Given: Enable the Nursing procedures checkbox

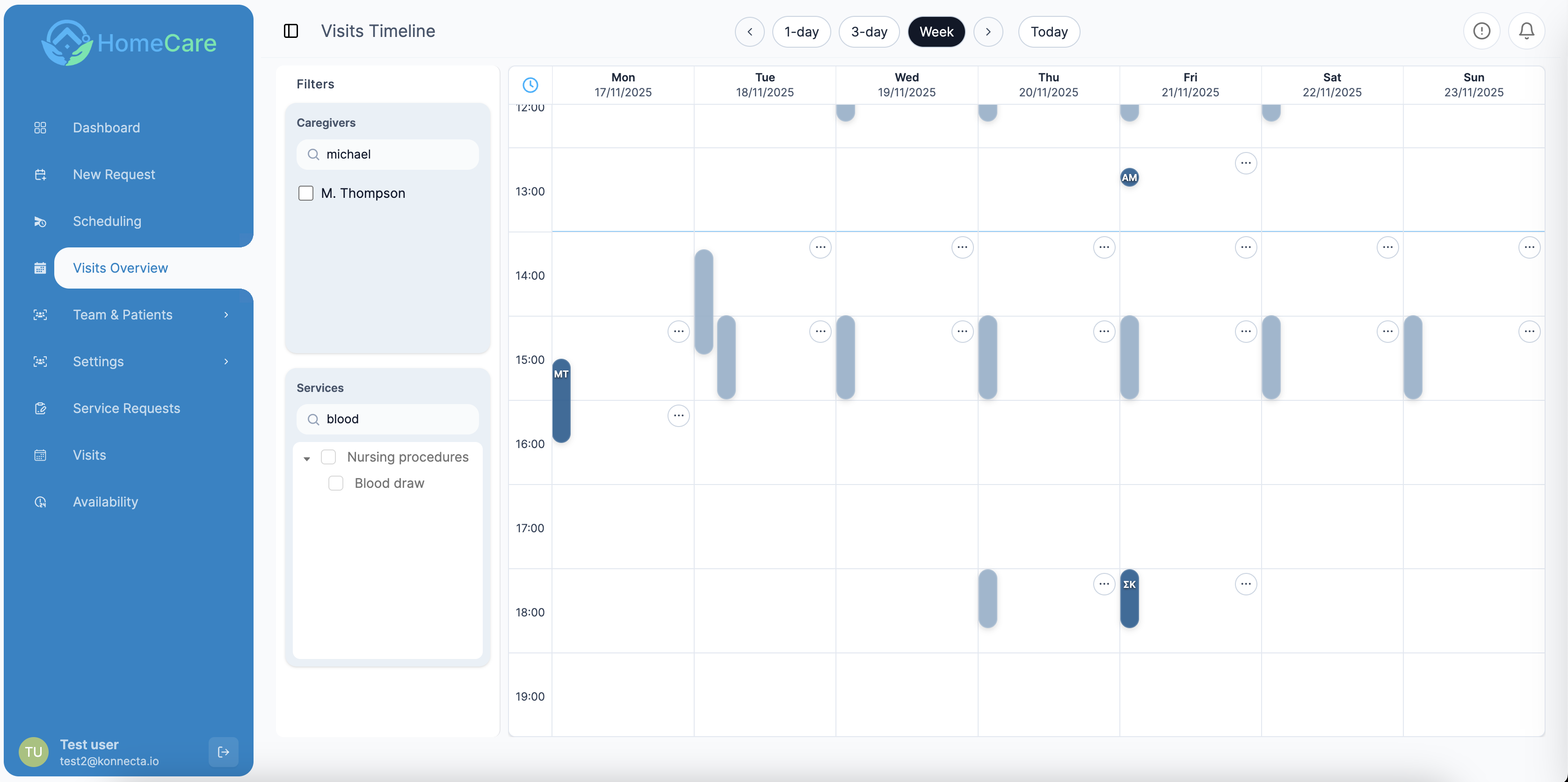Looking at the screenshot, I should click(328, 457).
